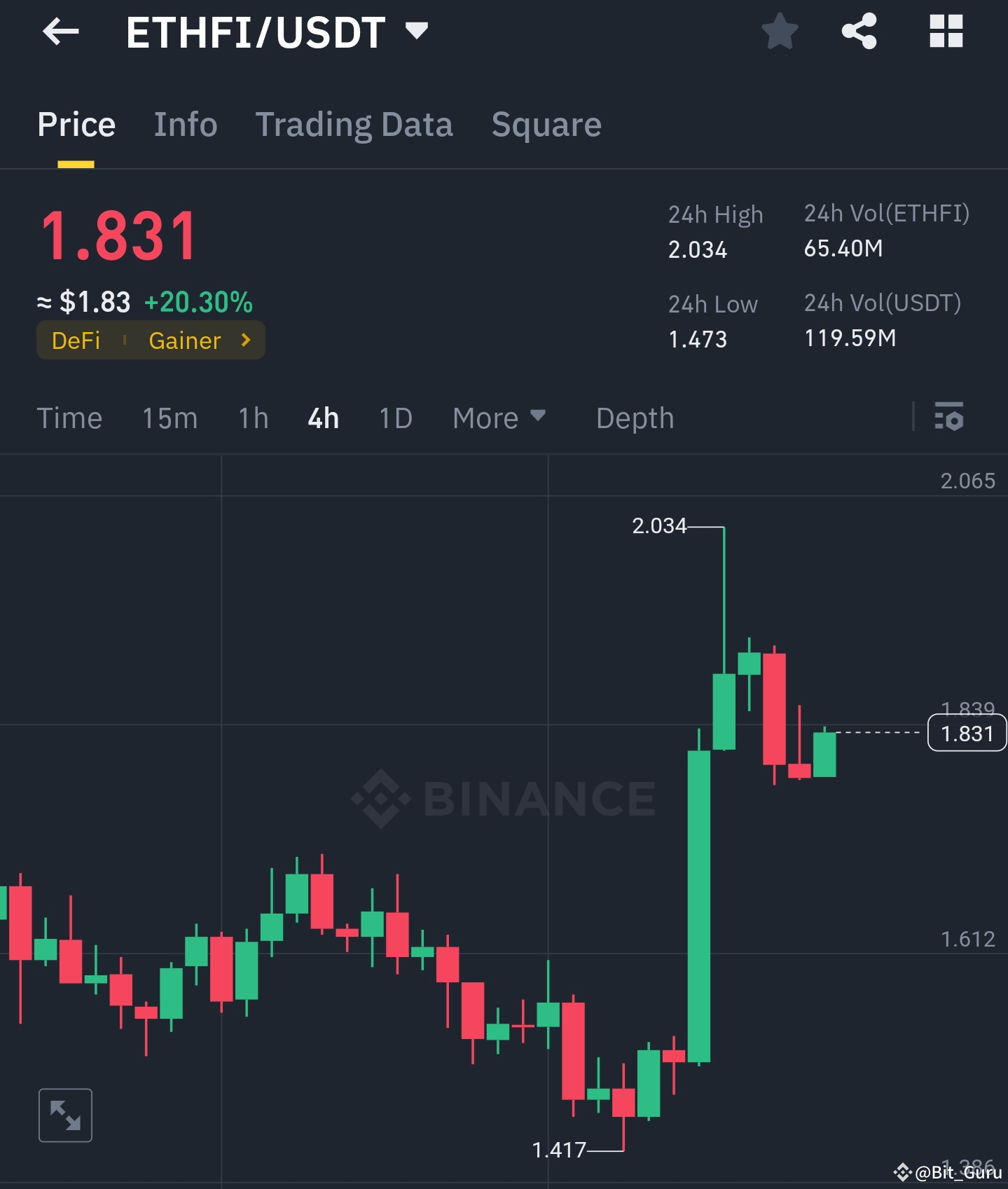The height and width of the screenshot is (1189, 1008).
Task: Favorite ETHFI/USDT with the star icon
Action: (780, 32)
